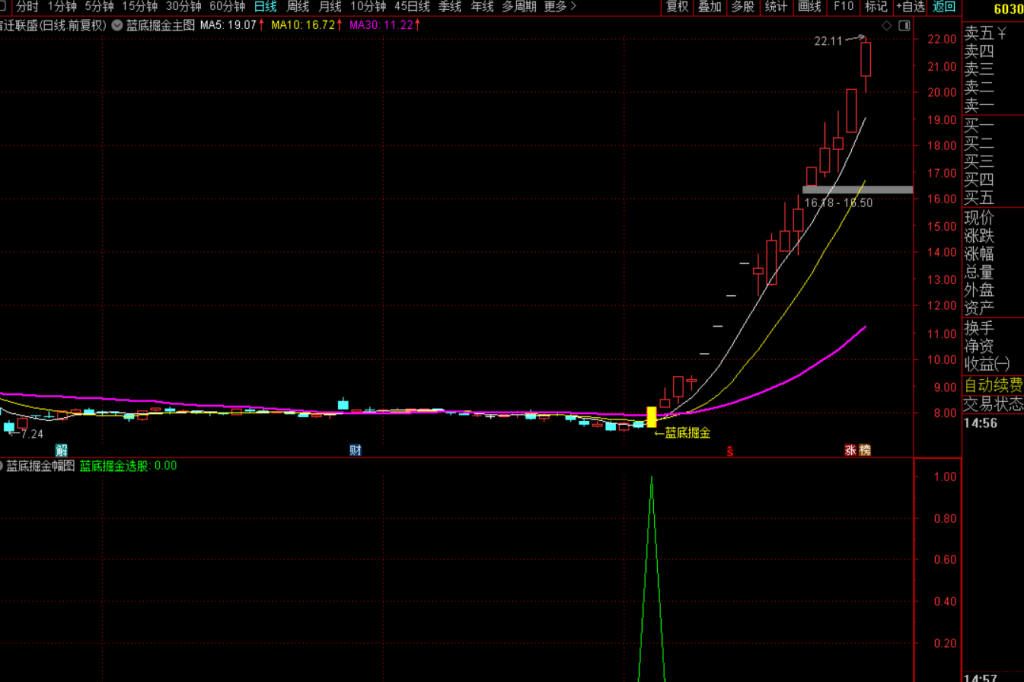Click the diamond icon above the chart

tap(886, 25)
